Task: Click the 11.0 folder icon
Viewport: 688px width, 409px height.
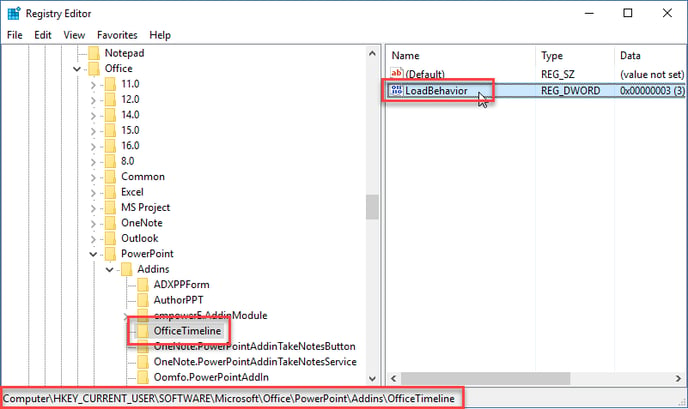Action: (x=110, y=84)
